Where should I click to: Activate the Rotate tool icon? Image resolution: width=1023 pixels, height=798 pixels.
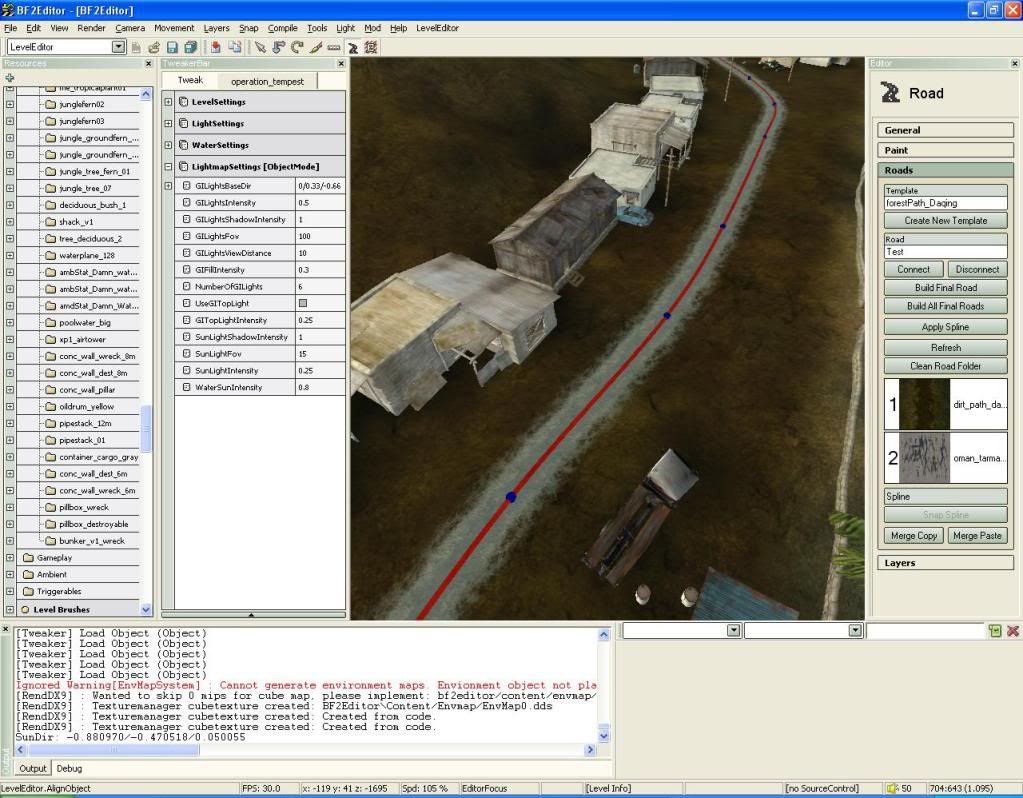point(297,47)
